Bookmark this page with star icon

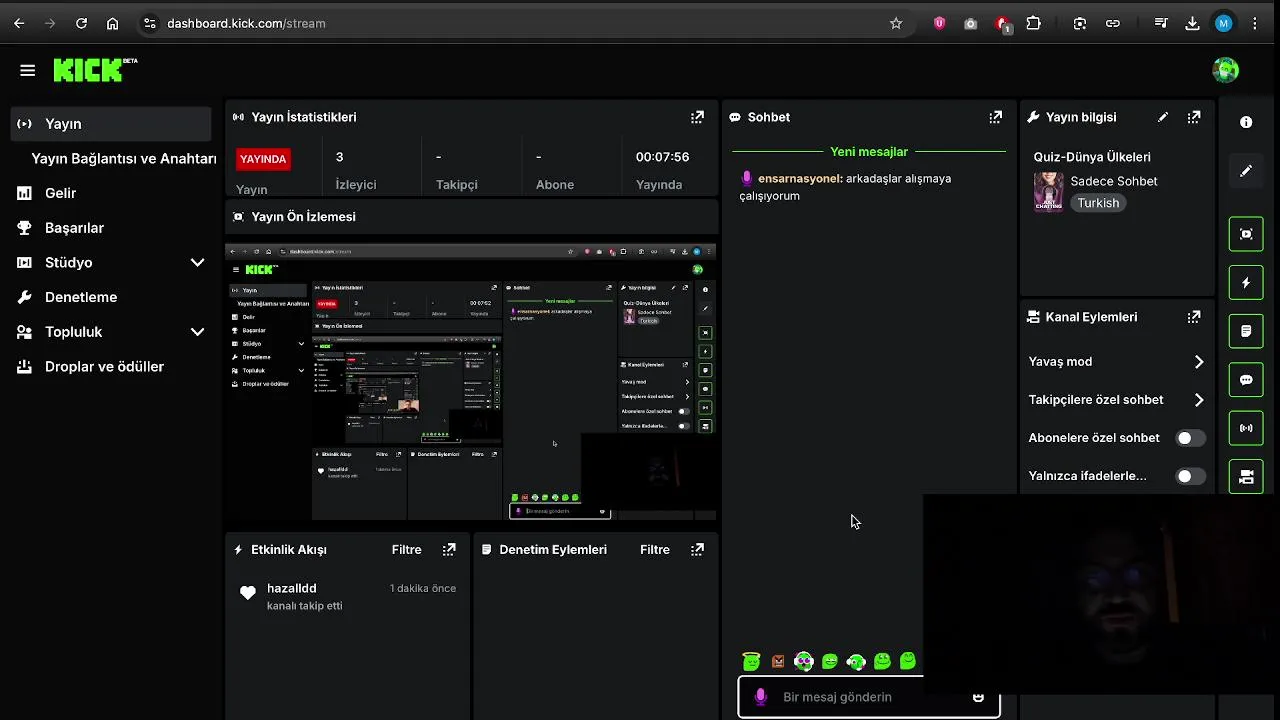point(896,23)
